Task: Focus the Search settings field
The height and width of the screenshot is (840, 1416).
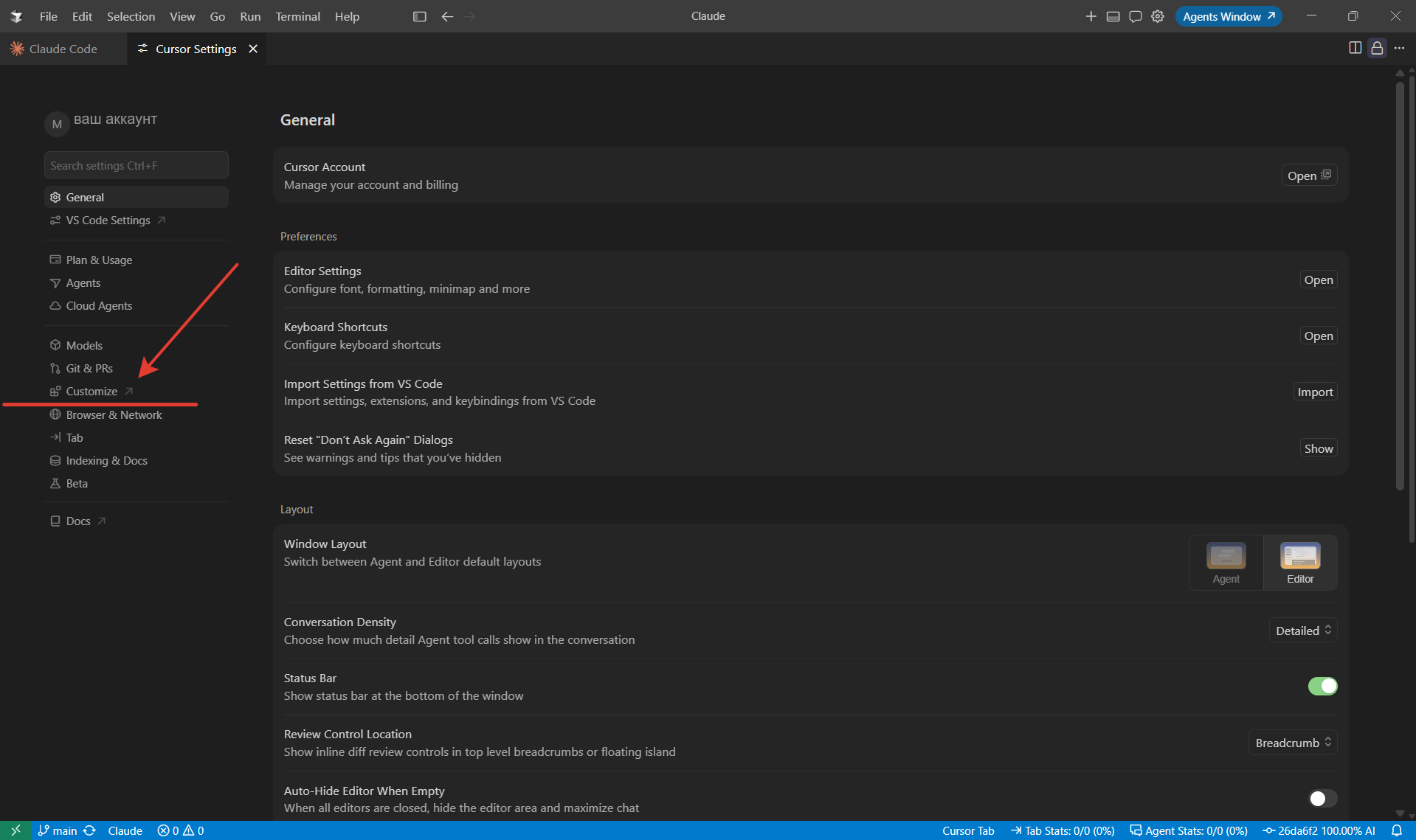Action: click(137, 165)
